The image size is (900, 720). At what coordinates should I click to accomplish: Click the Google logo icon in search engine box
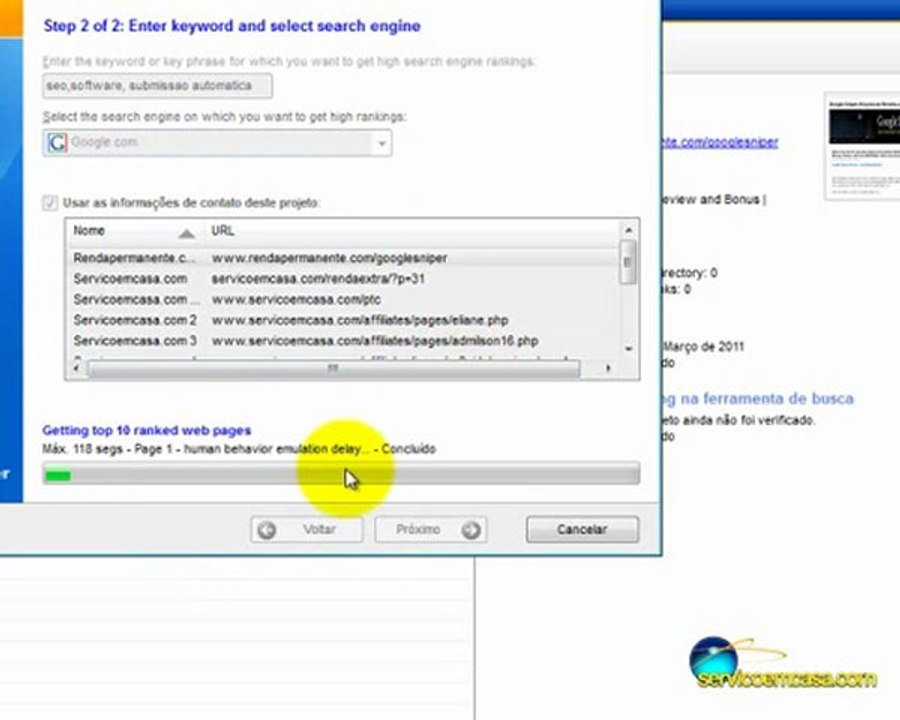57,142
